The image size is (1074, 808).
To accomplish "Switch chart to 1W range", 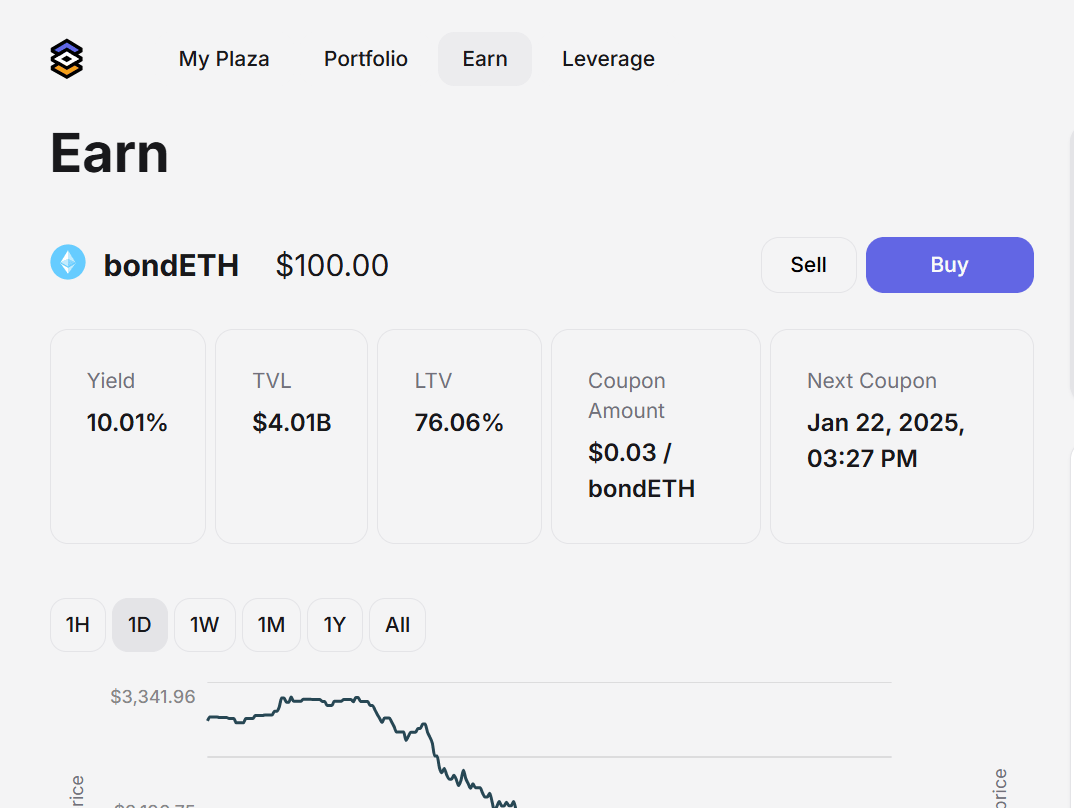I will [x=205, y=625].
